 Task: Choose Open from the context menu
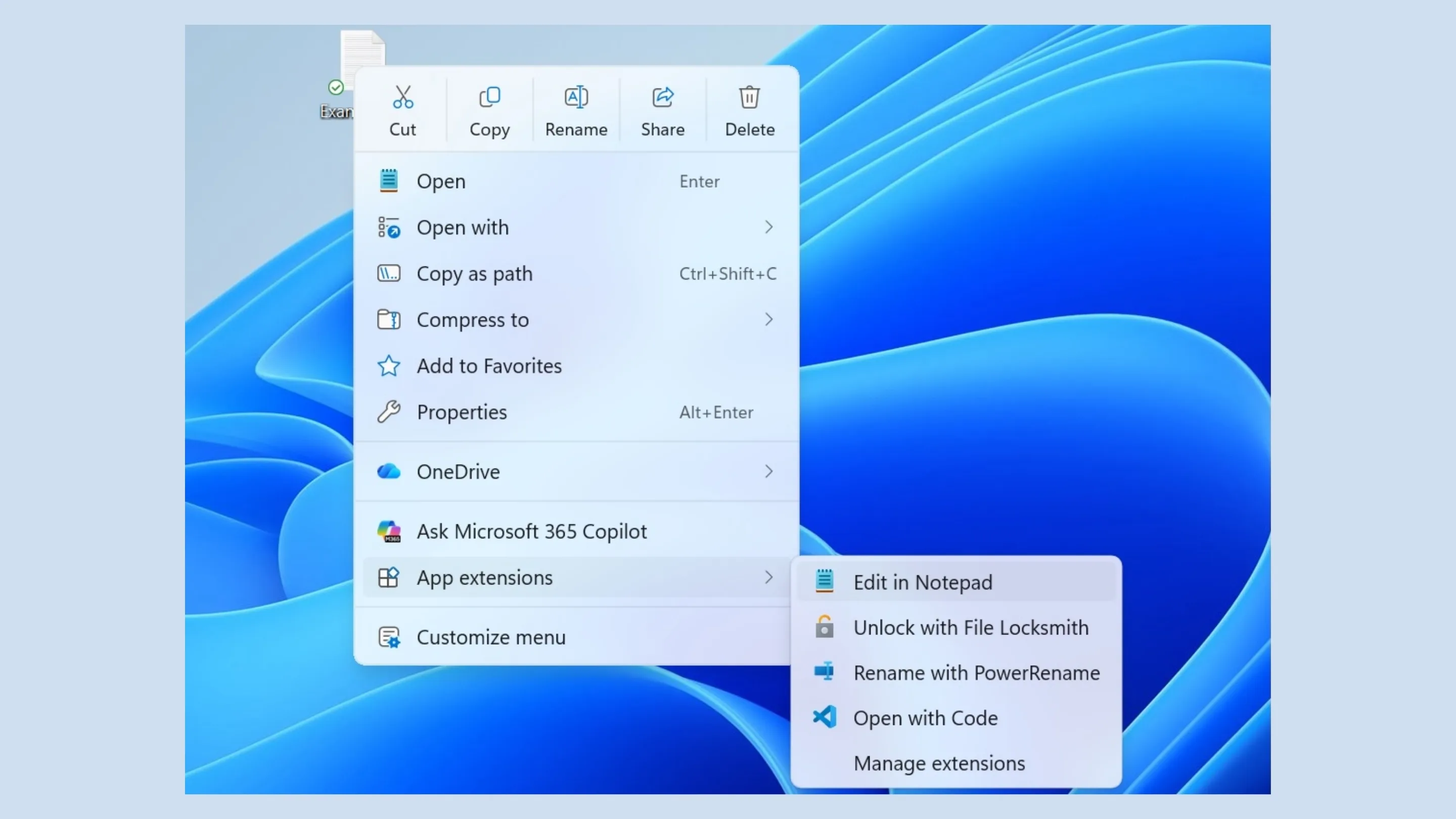(576, 181)
